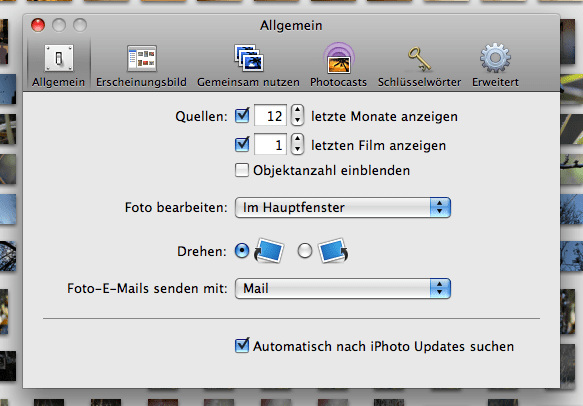Uncheck the letzten Film anzeigen checkbox
Screen dimensions: 583x406
[242, 144]
